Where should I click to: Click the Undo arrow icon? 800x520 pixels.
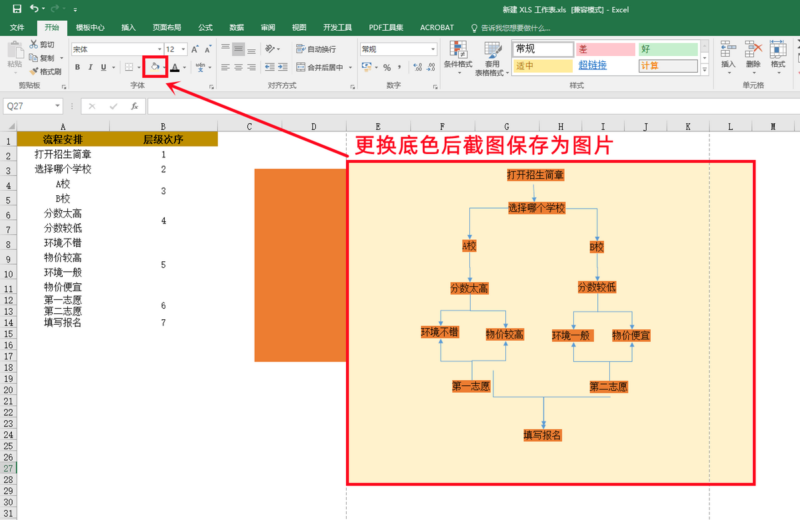[34, 9]
